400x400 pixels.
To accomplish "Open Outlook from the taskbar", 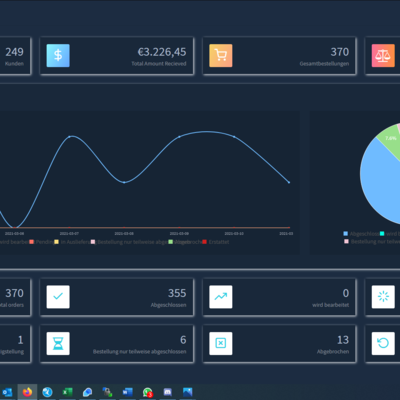I will [x=7, y=392].
